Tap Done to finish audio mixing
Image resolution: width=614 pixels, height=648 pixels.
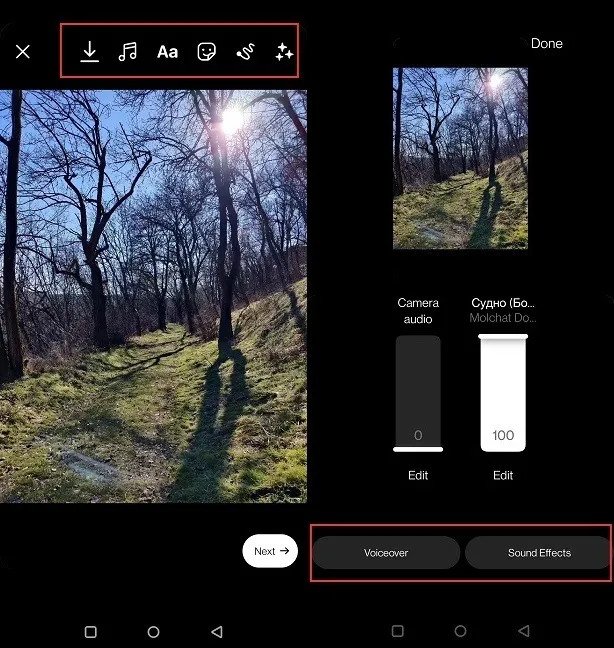(546, 43)
